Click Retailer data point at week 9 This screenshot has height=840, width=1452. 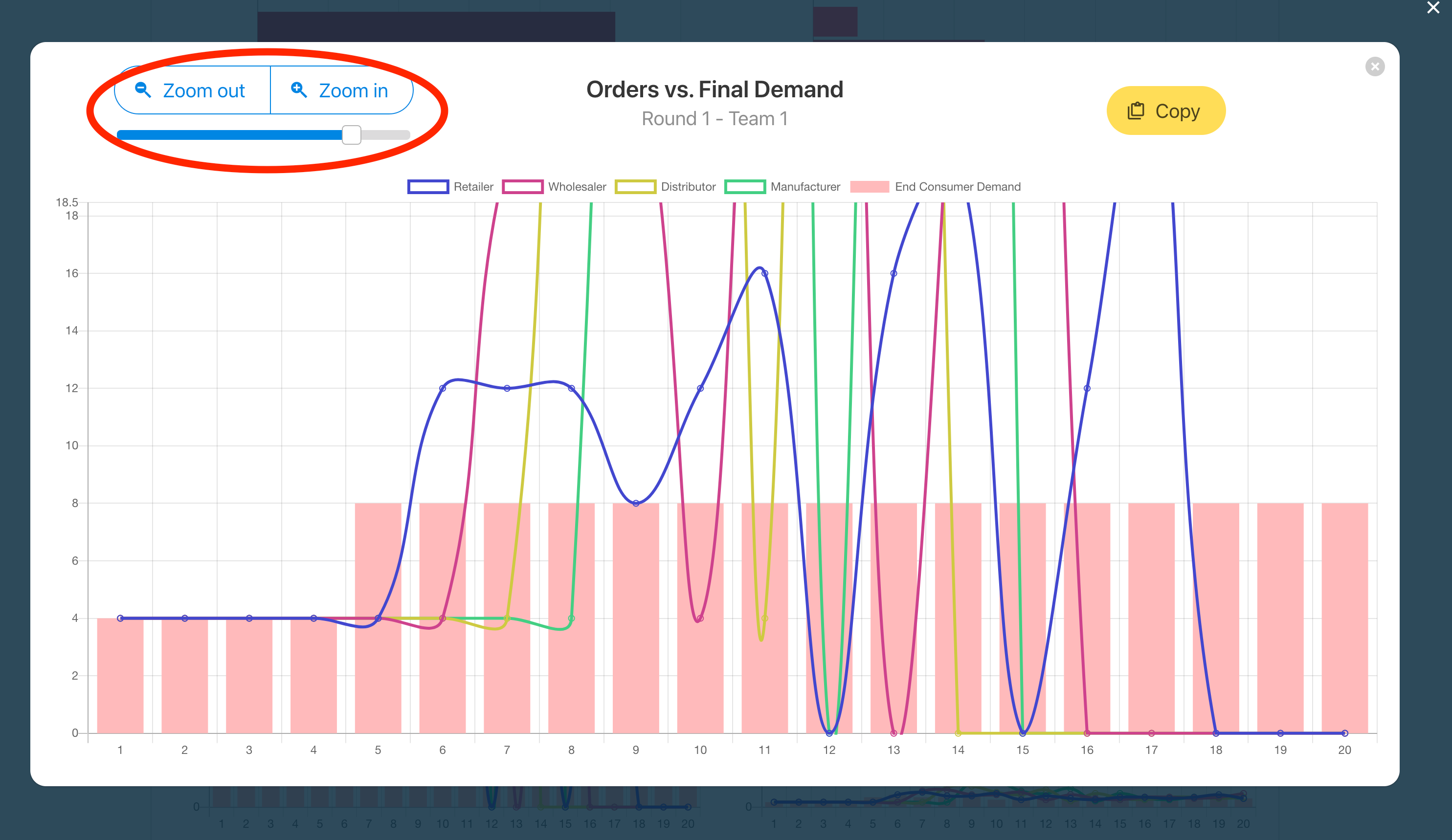coord(636,503)
